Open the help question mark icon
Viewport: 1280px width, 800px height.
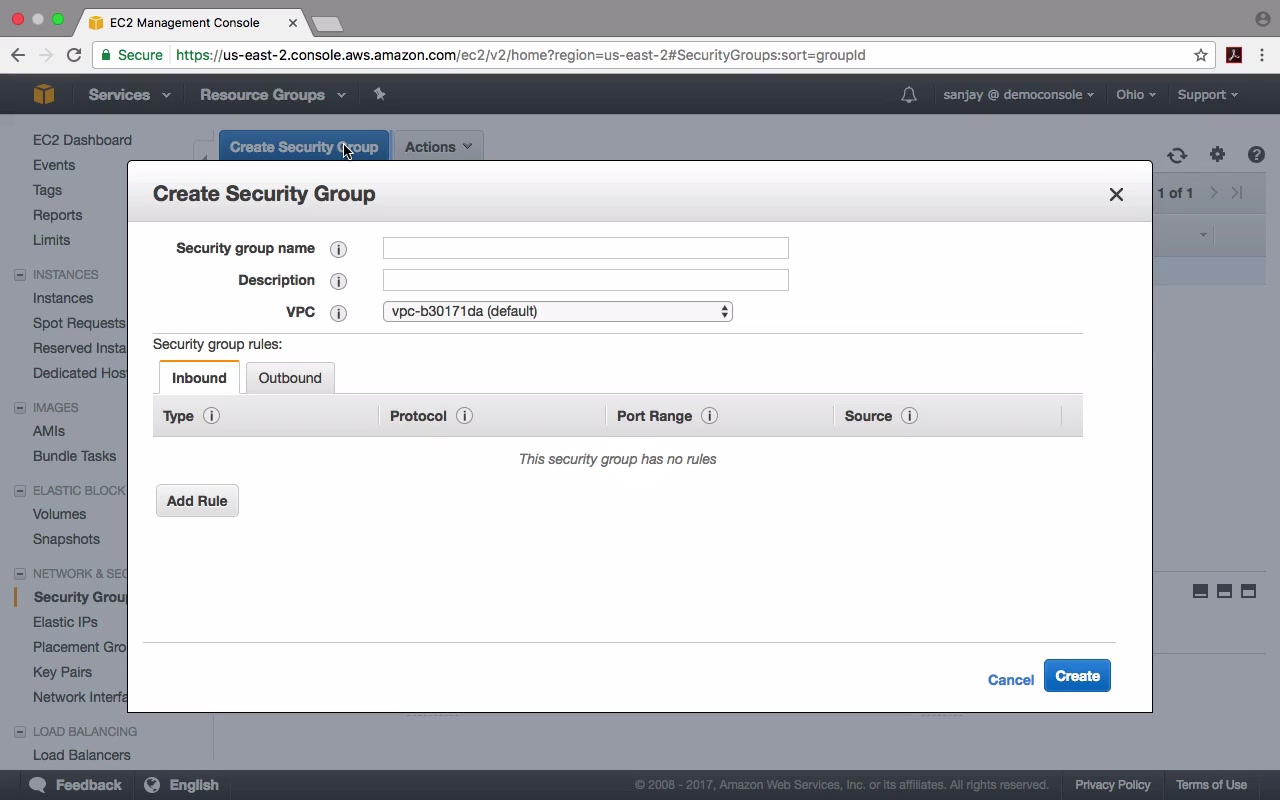tap(1256, 154)
